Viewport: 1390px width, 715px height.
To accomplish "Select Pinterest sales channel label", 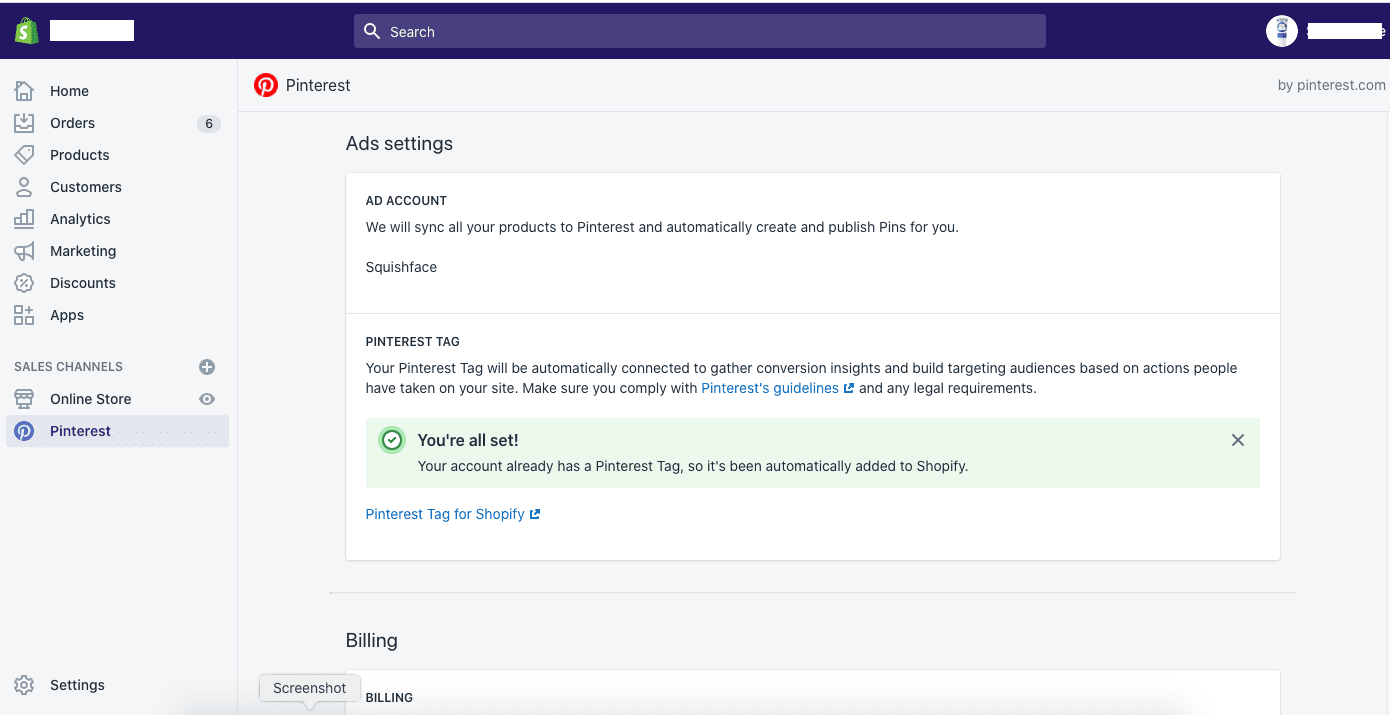I will tap(81, 431).
